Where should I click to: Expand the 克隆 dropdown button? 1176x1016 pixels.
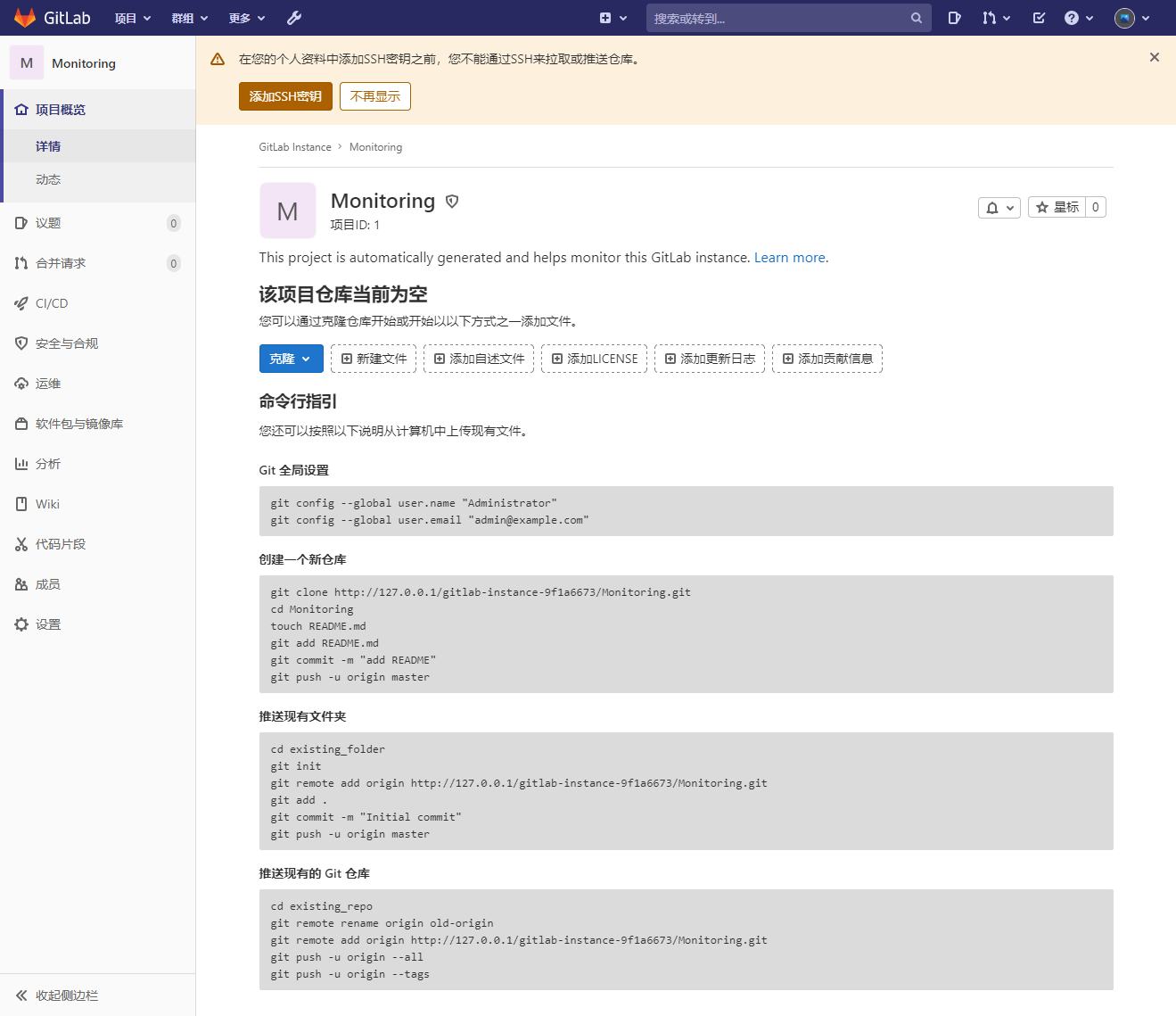point(292,359)
